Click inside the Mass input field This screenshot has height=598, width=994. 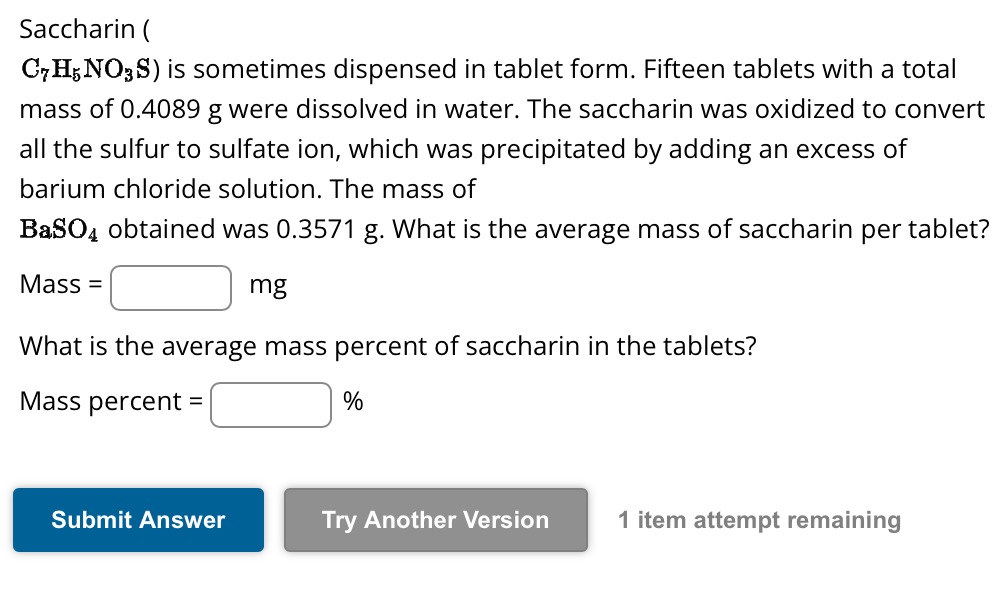[170, 287]
